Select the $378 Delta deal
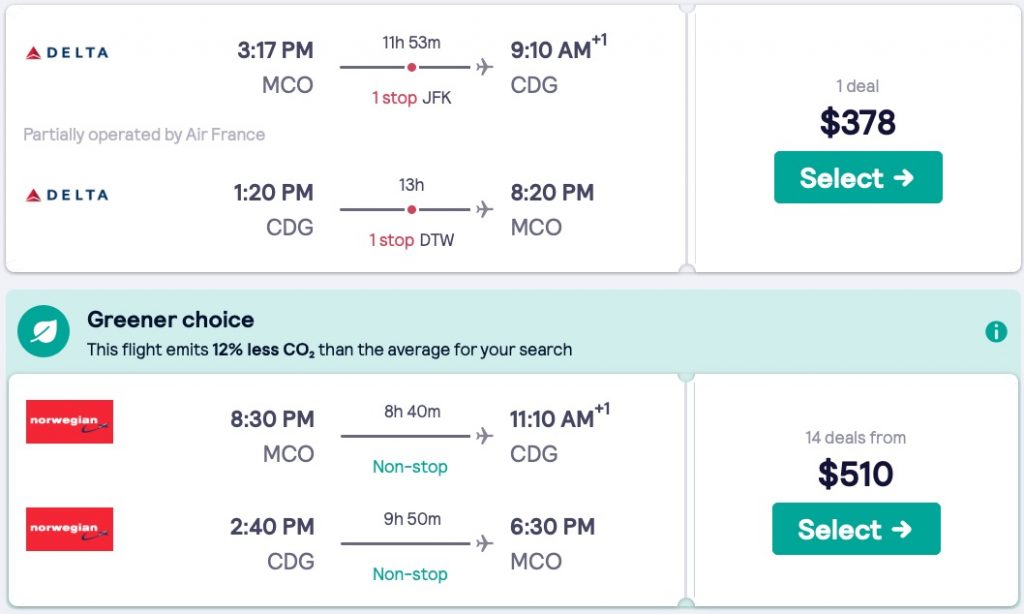 [857, 178]
